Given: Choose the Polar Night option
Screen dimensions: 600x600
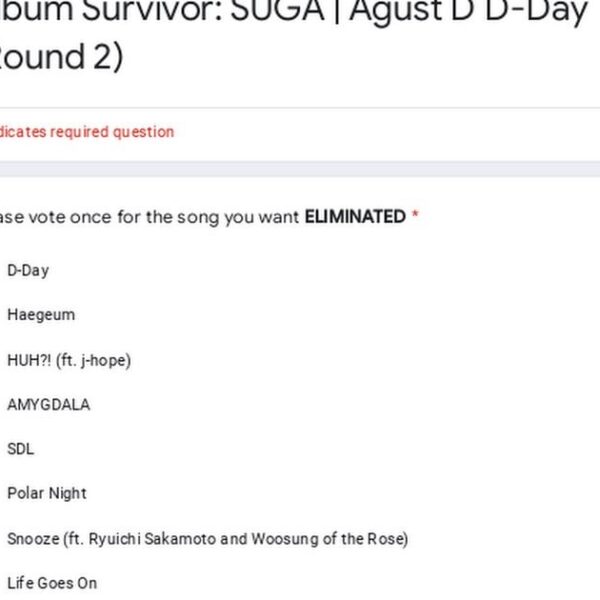Looking at the screenshot, I should (47, 493).
